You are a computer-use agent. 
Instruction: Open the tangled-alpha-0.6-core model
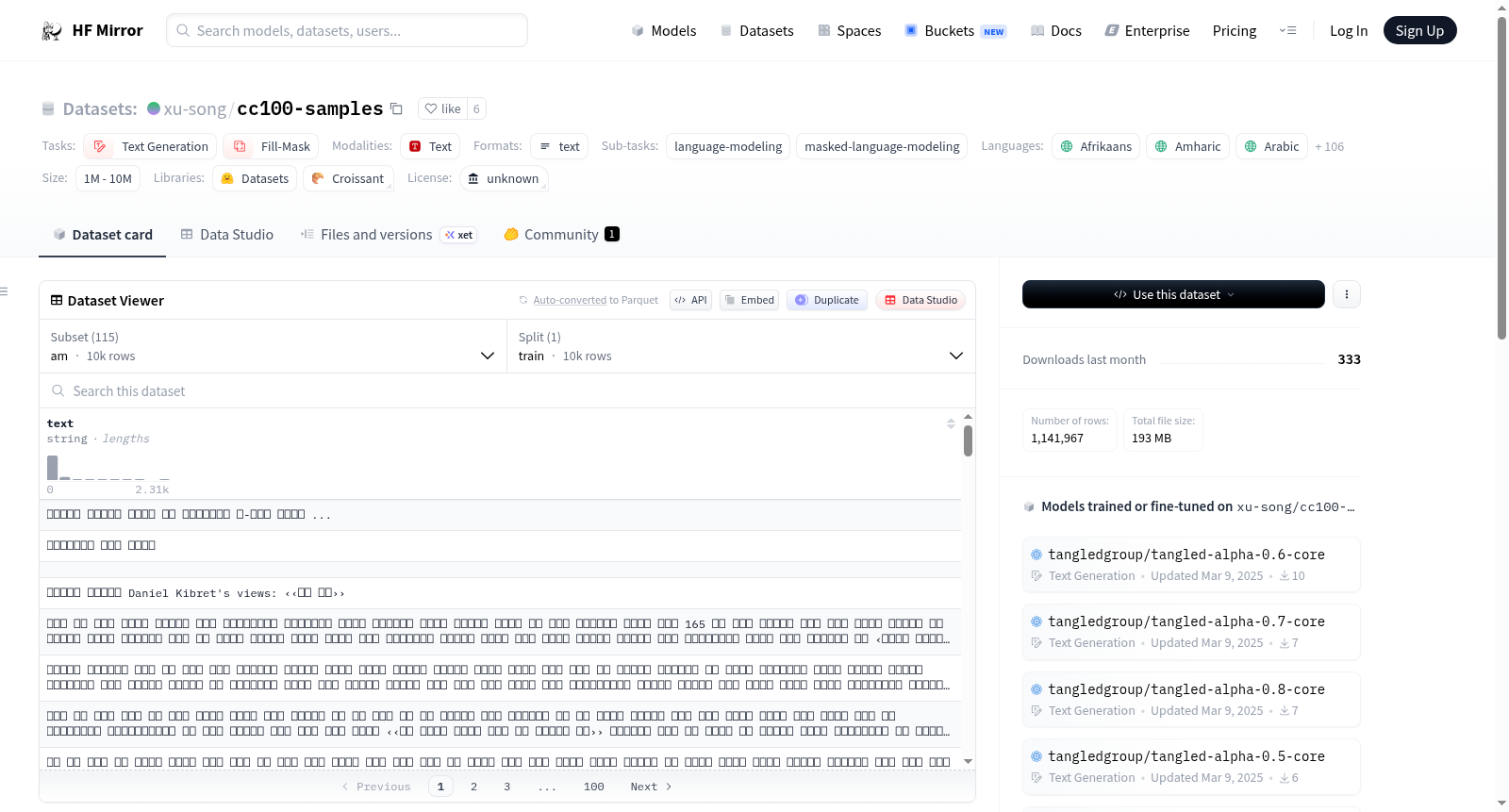click(x=1191, y=565)
